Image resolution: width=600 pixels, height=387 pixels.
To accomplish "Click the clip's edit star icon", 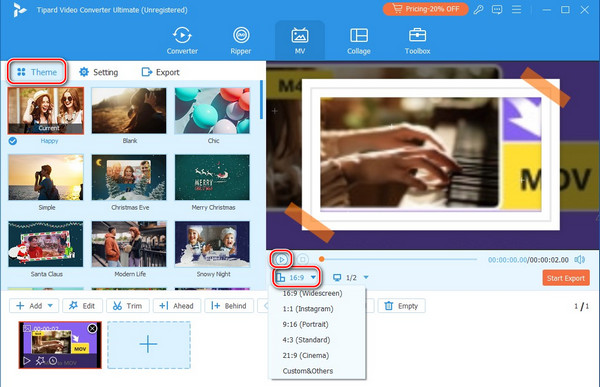I will [x=40, y=361].
